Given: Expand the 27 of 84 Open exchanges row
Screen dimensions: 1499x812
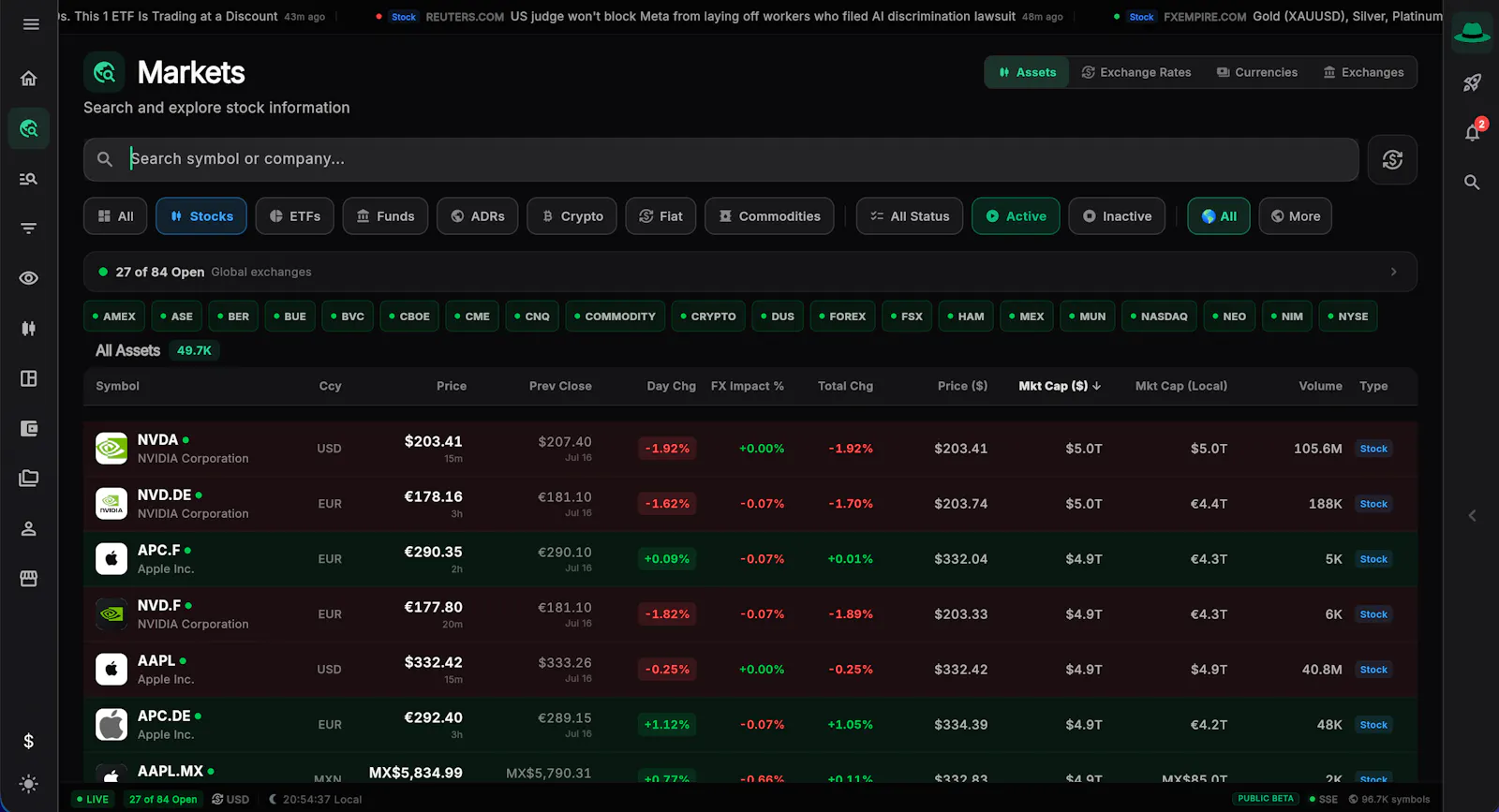Looking at the screenshot, I should (x=750, y=272).
